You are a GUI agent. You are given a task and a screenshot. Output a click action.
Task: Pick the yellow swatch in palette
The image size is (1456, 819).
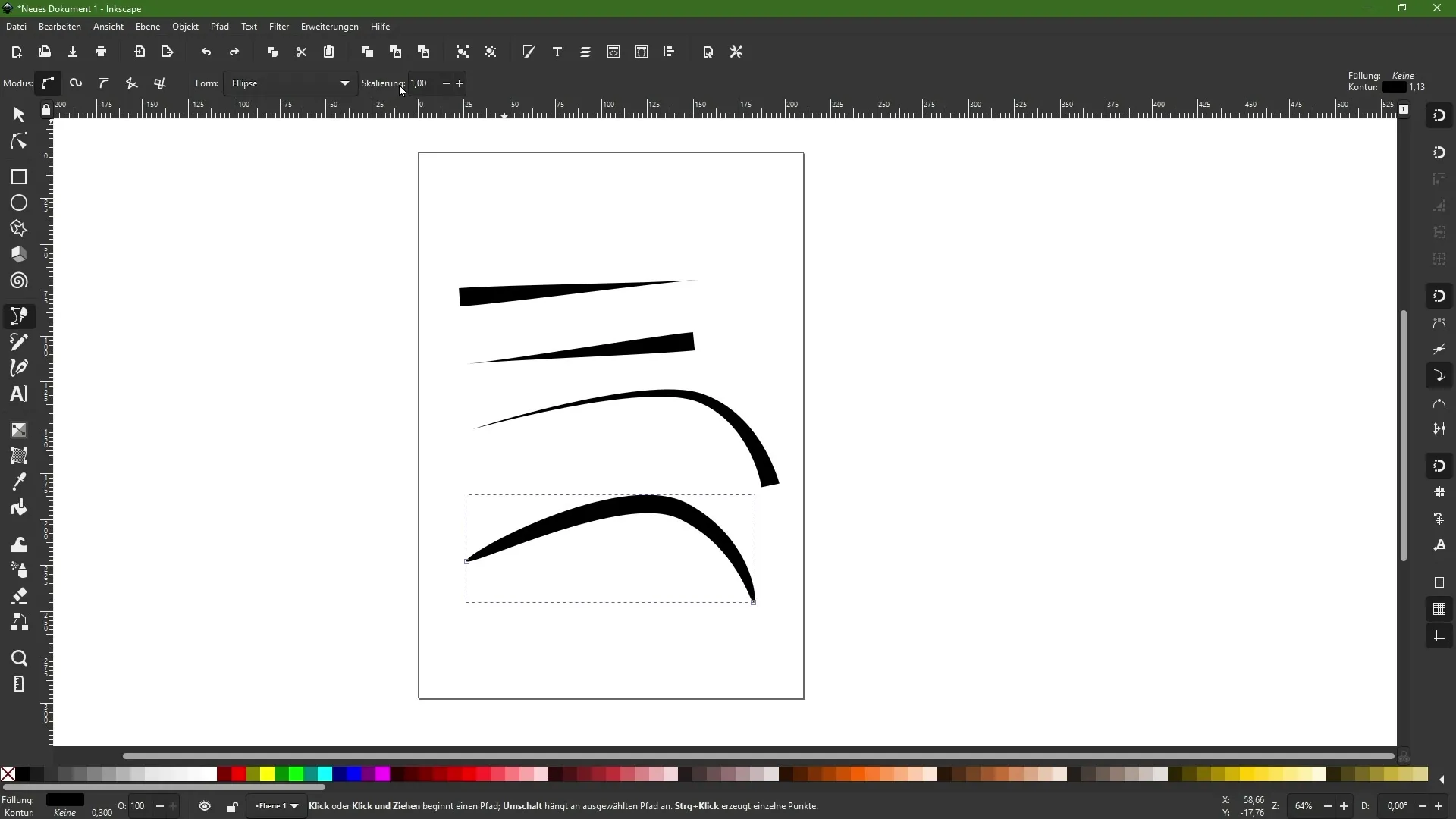tap(267, 774)
